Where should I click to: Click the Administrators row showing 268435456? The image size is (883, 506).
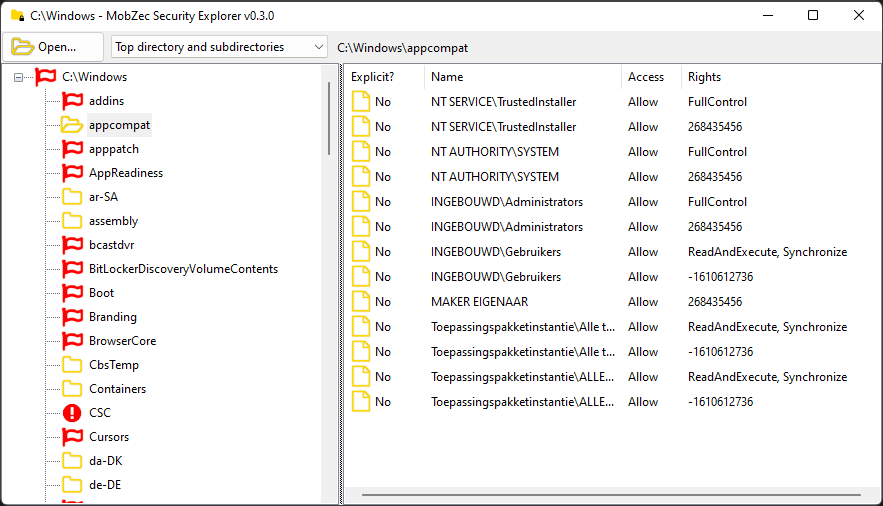point(611,227)
